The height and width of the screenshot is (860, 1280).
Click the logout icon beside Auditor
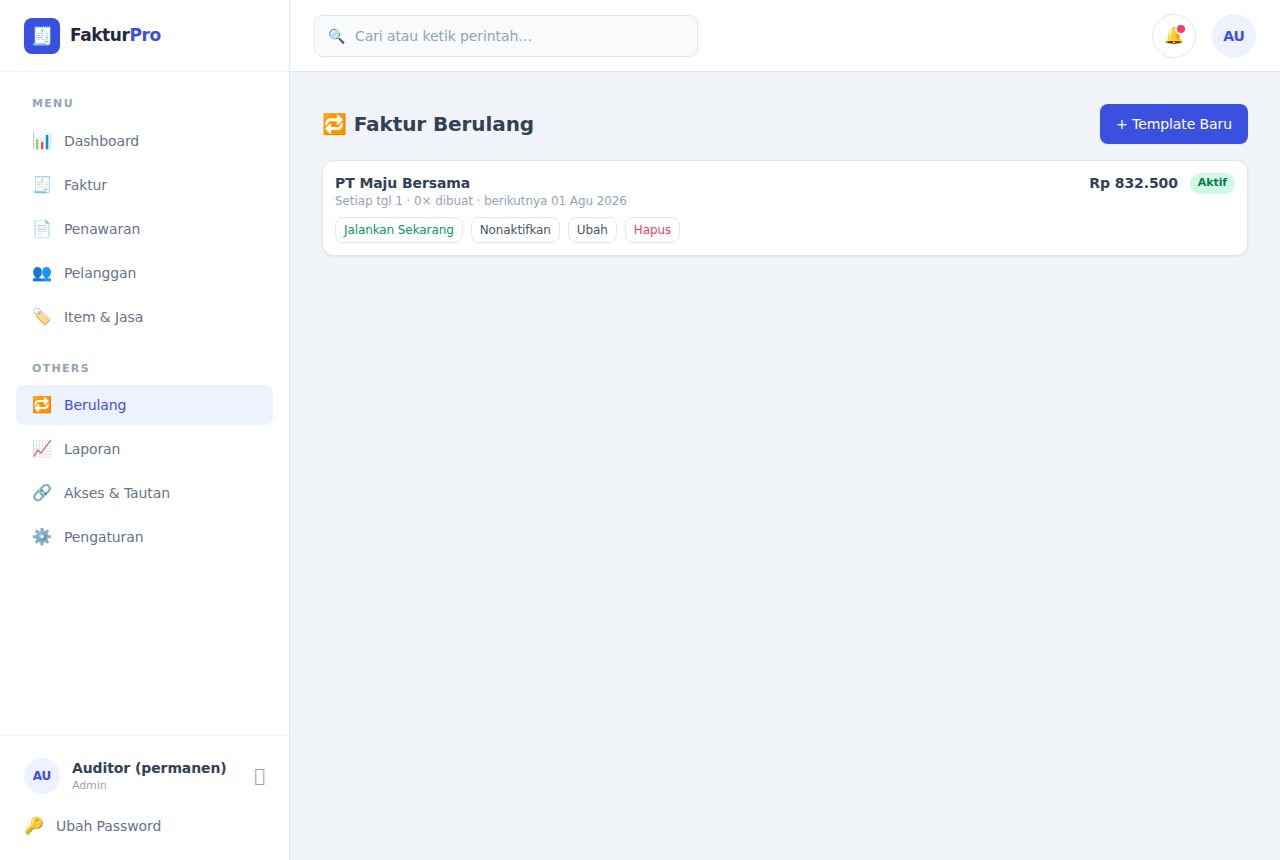click(x=260, y=776)
